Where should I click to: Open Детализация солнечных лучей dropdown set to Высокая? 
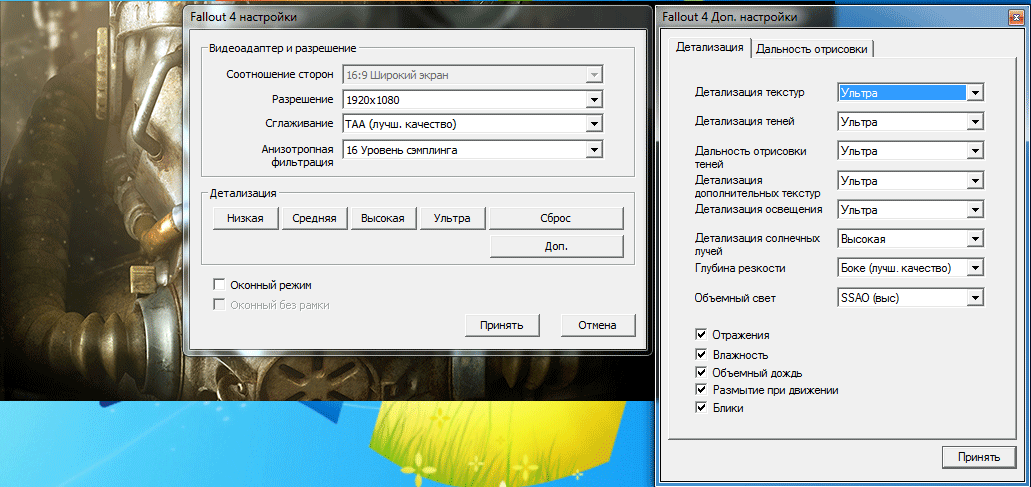911,239
